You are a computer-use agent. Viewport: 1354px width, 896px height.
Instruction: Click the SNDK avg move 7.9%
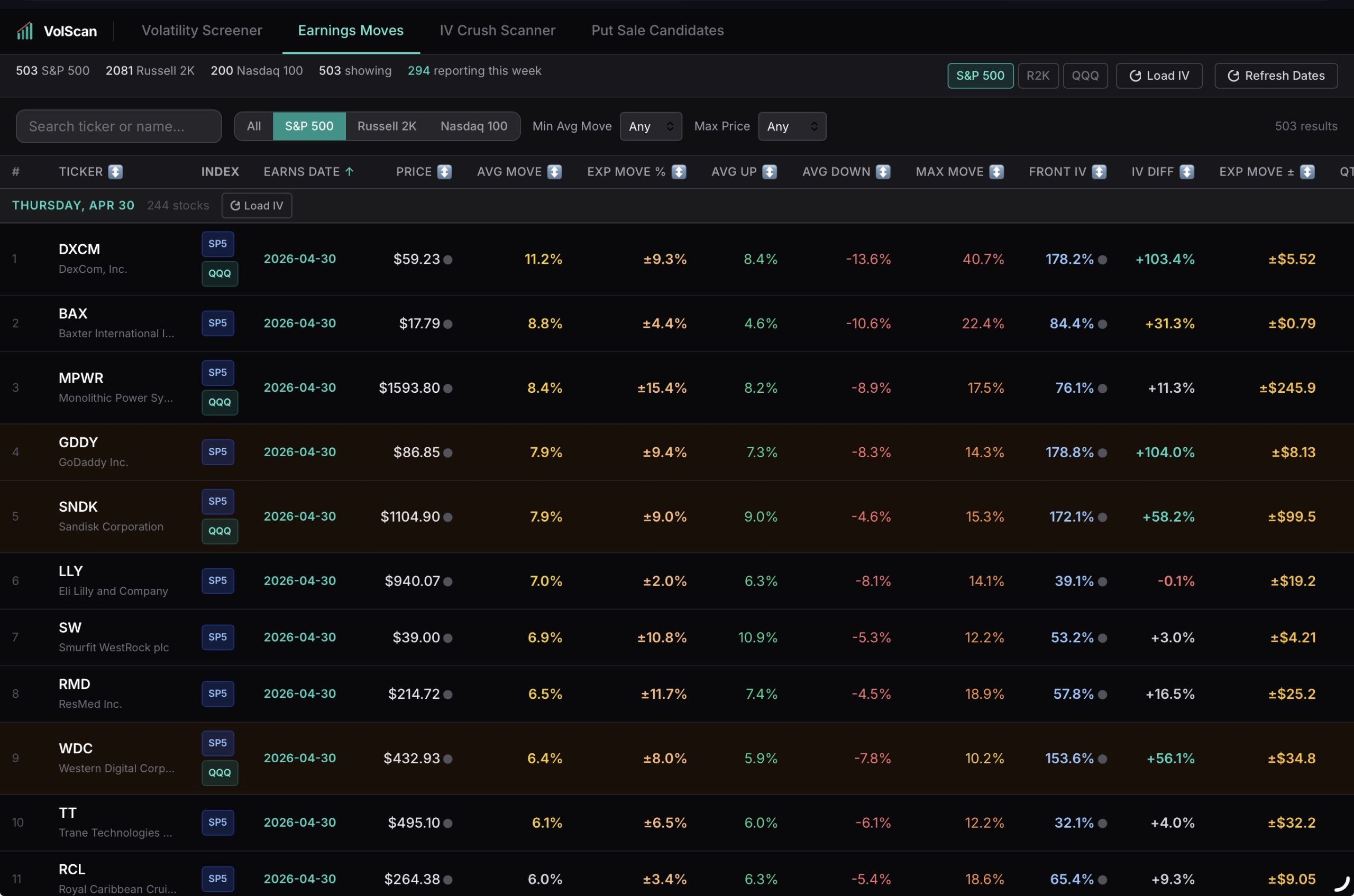pos(545,517)
